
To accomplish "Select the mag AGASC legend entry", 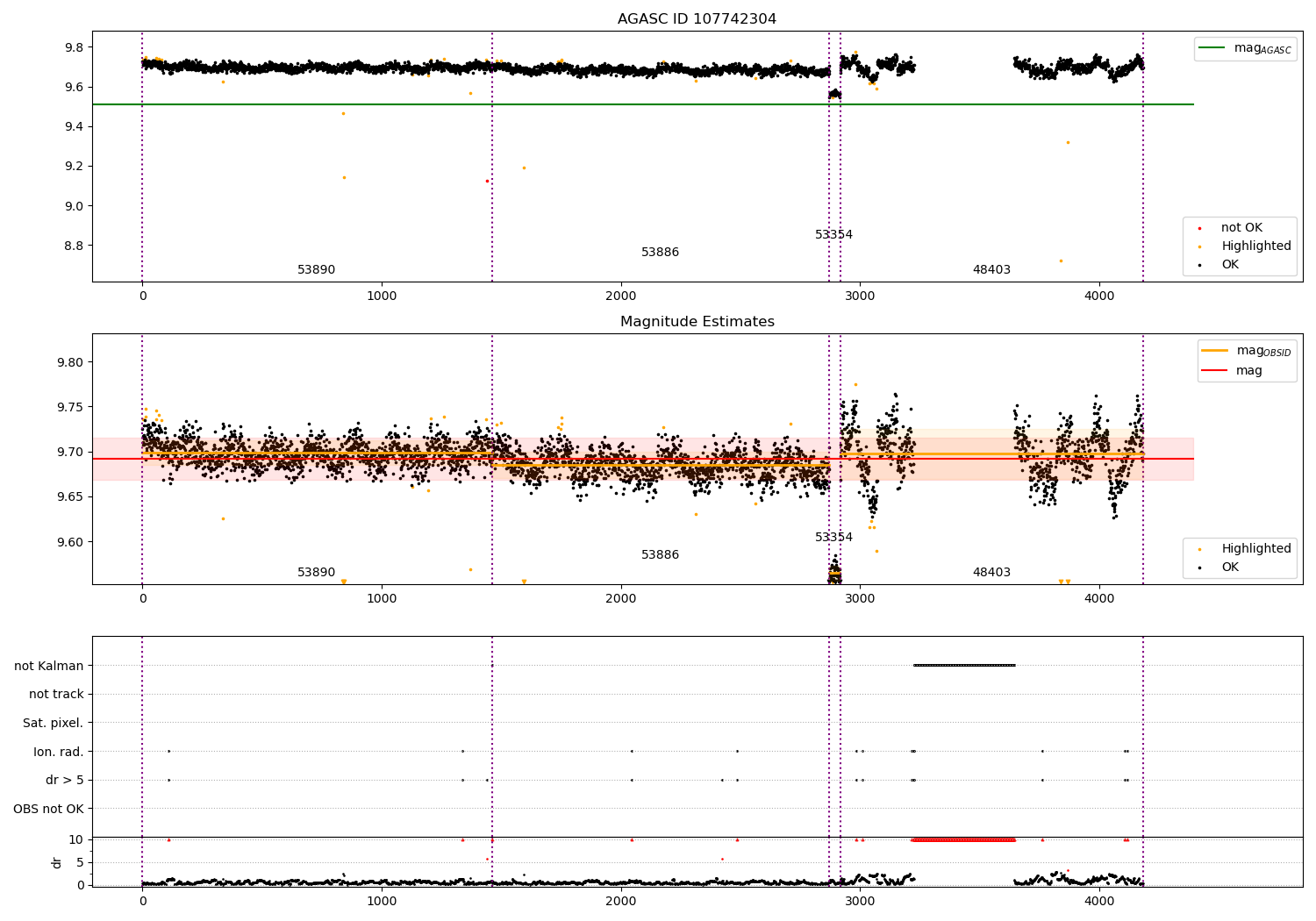I will coord(1245,48).
